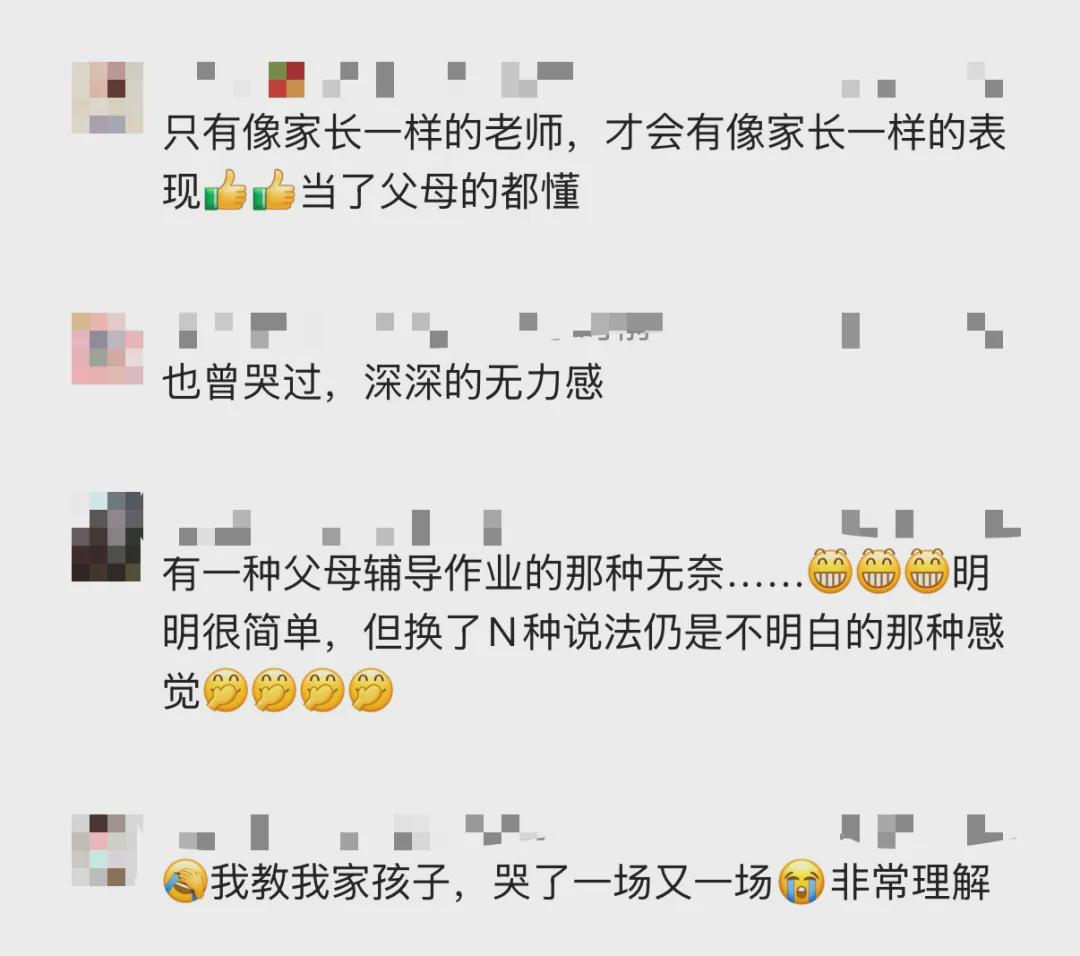Click the face-palm crying emoji before "我教我家孩子"
Viewport: 1080px width, 956px height.
[x=185, y=881]
